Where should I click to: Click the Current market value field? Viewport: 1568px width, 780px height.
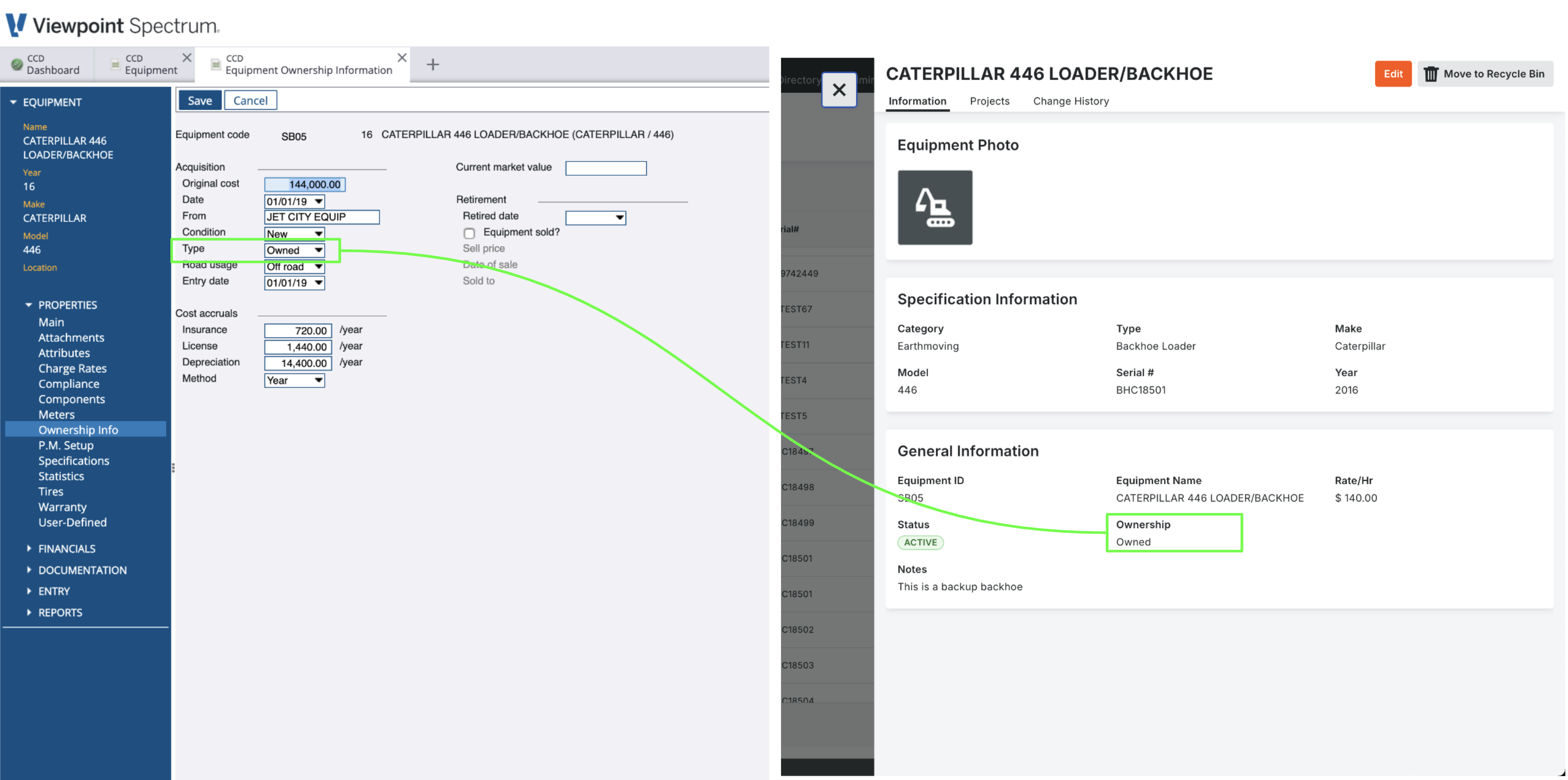click(x=606, y=168)
